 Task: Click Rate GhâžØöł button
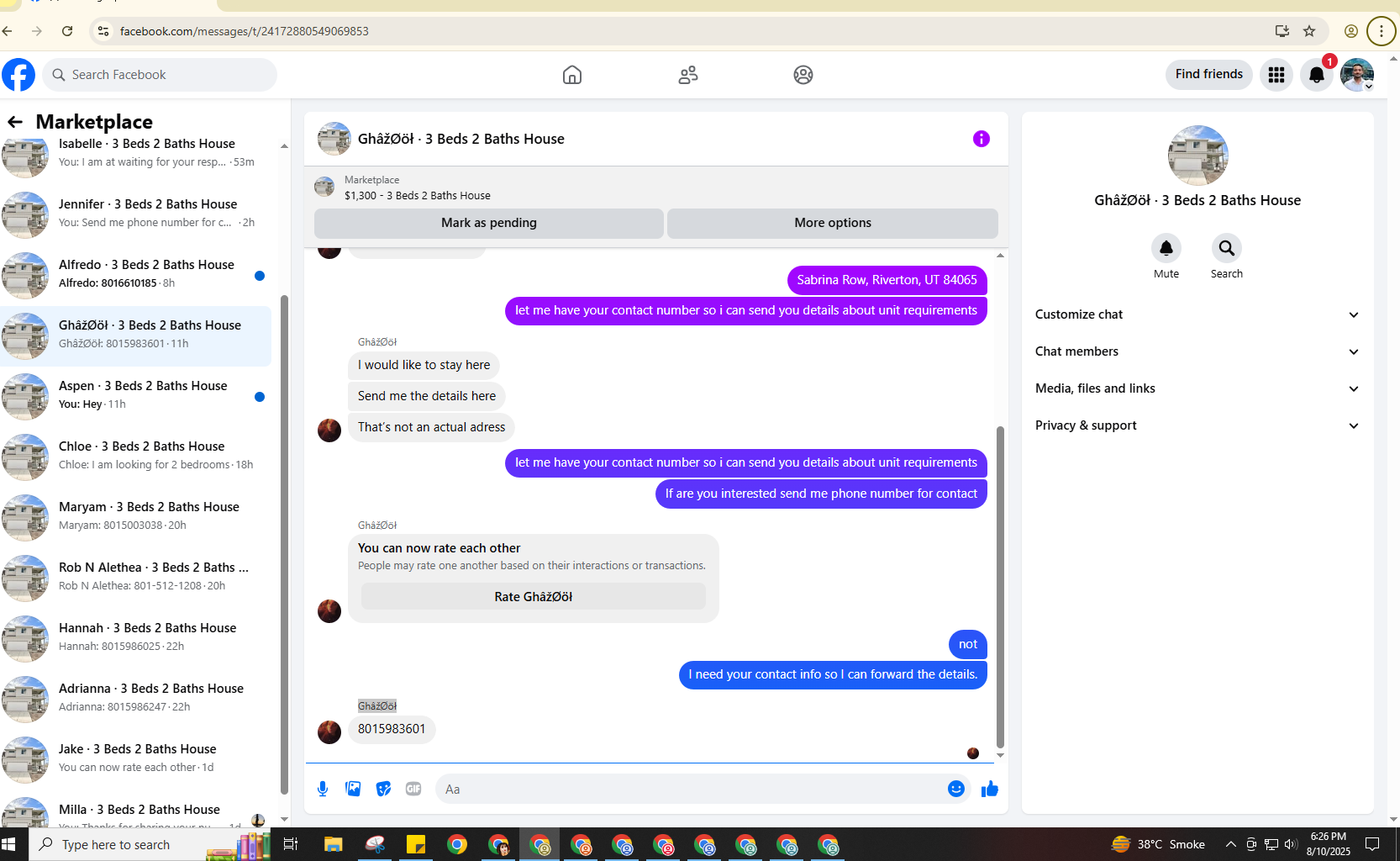pos(534,597)
